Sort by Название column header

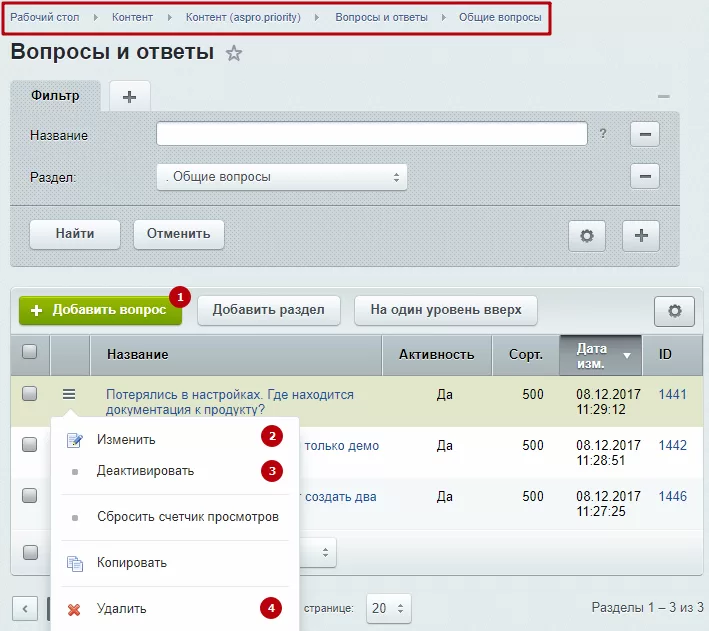coord(236,356)
